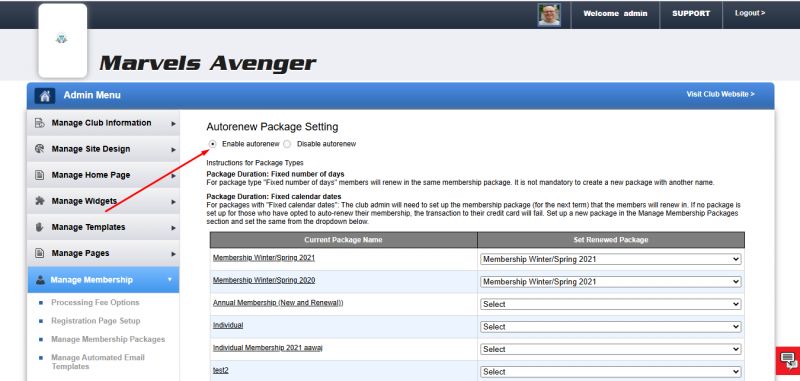Click the Marvels Avenger club title

(208, 64)
